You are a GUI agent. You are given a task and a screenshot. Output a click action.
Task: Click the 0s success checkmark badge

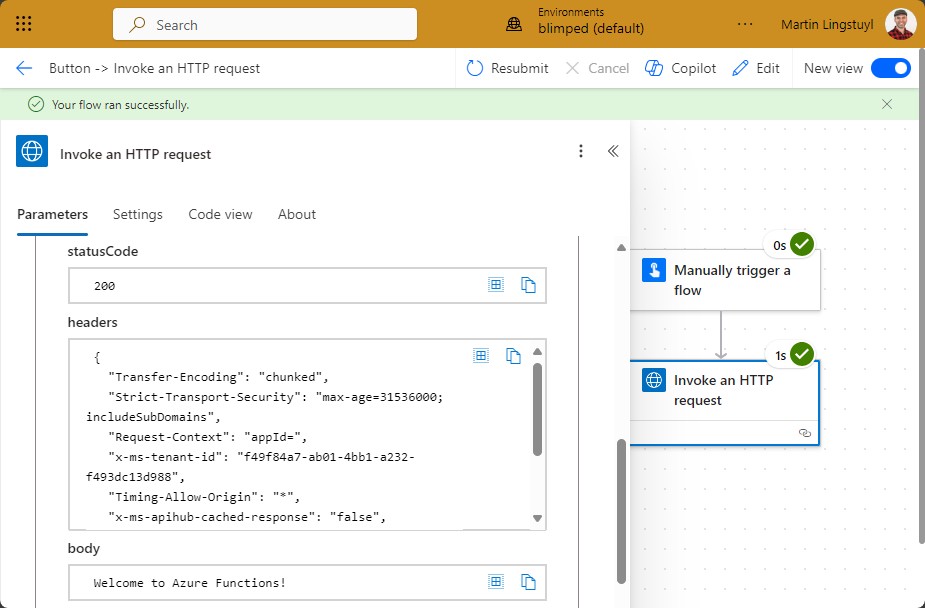[x=802, y=244]
